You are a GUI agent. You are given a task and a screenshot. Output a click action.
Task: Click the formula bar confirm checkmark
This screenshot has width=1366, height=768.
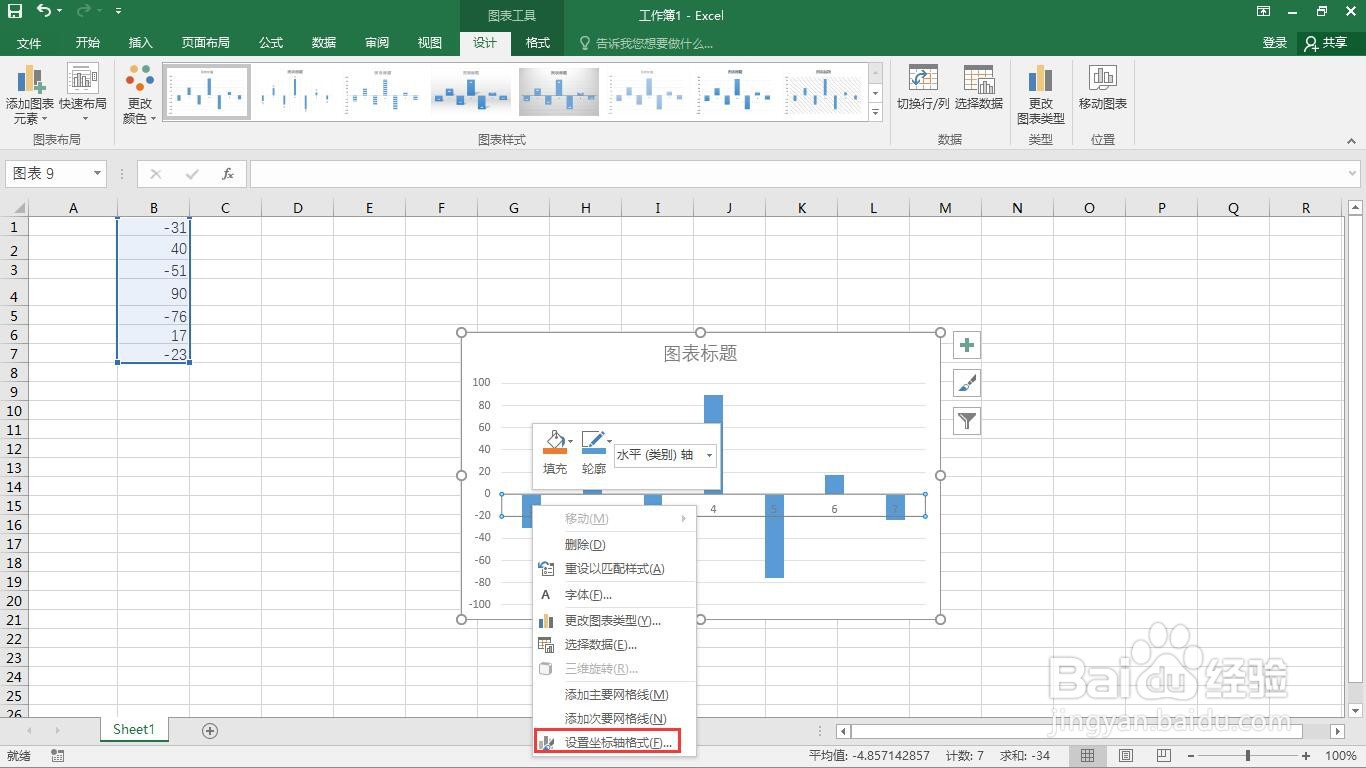[x=192, y=174]
